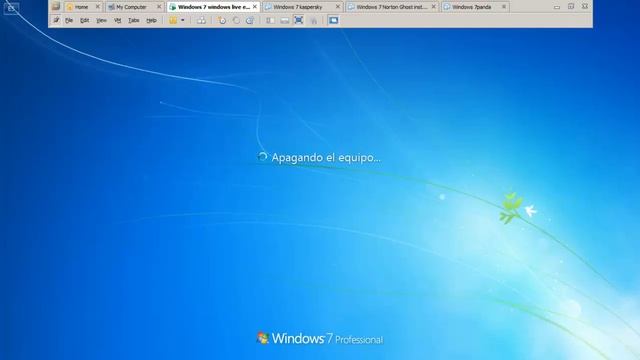Switch to Windows 7 Norton Ghost tab

coord(391,7)
